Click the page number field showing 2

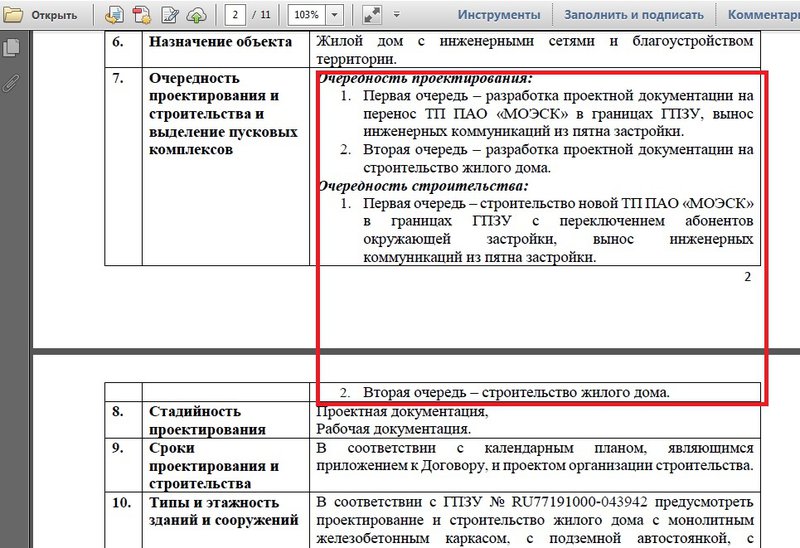click(x=235, y=15)
